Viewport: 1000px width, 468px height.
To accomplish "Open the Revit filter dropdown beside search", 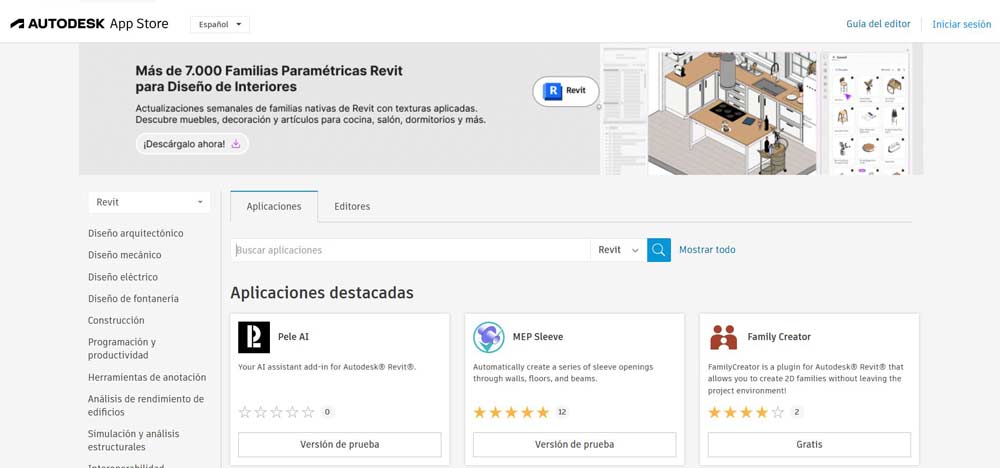I will pos(618,250).
